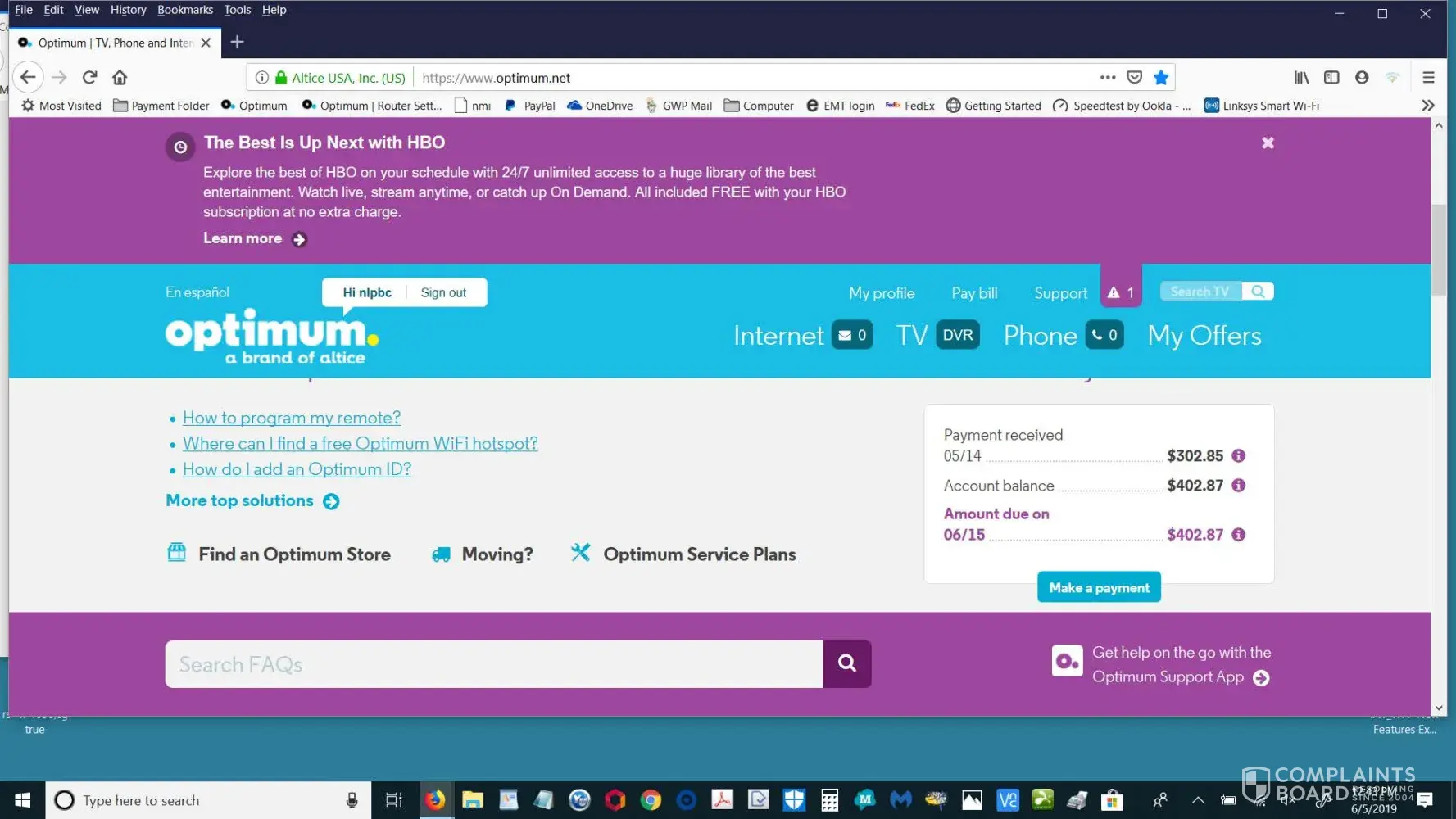
Task: Click the bookmark star icon in address bar
Action: pyautogui.click(x=1160, y=78)
